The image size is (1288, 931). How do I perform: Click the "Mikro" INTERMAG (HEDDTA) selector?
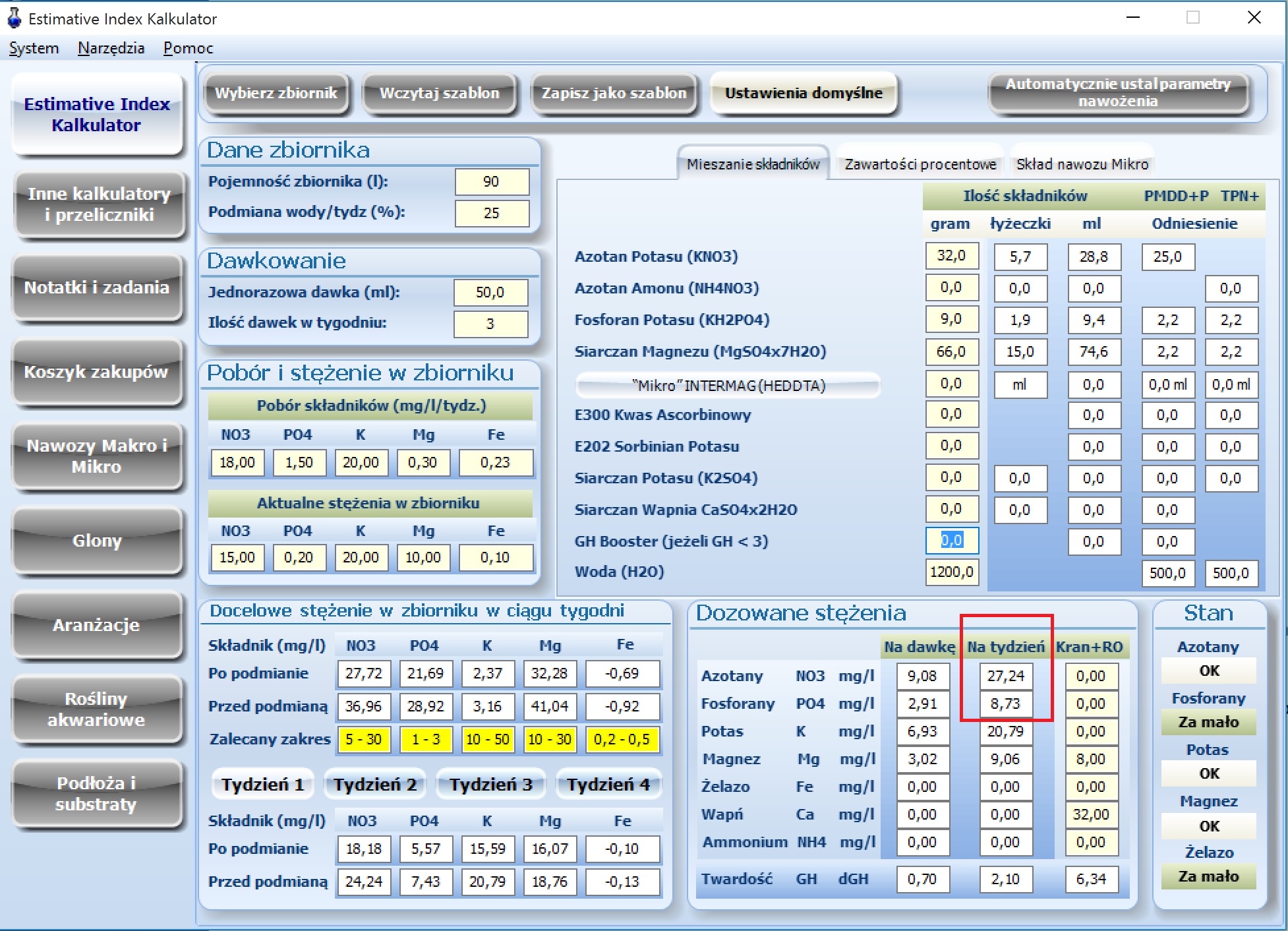[x=728, y=386]
